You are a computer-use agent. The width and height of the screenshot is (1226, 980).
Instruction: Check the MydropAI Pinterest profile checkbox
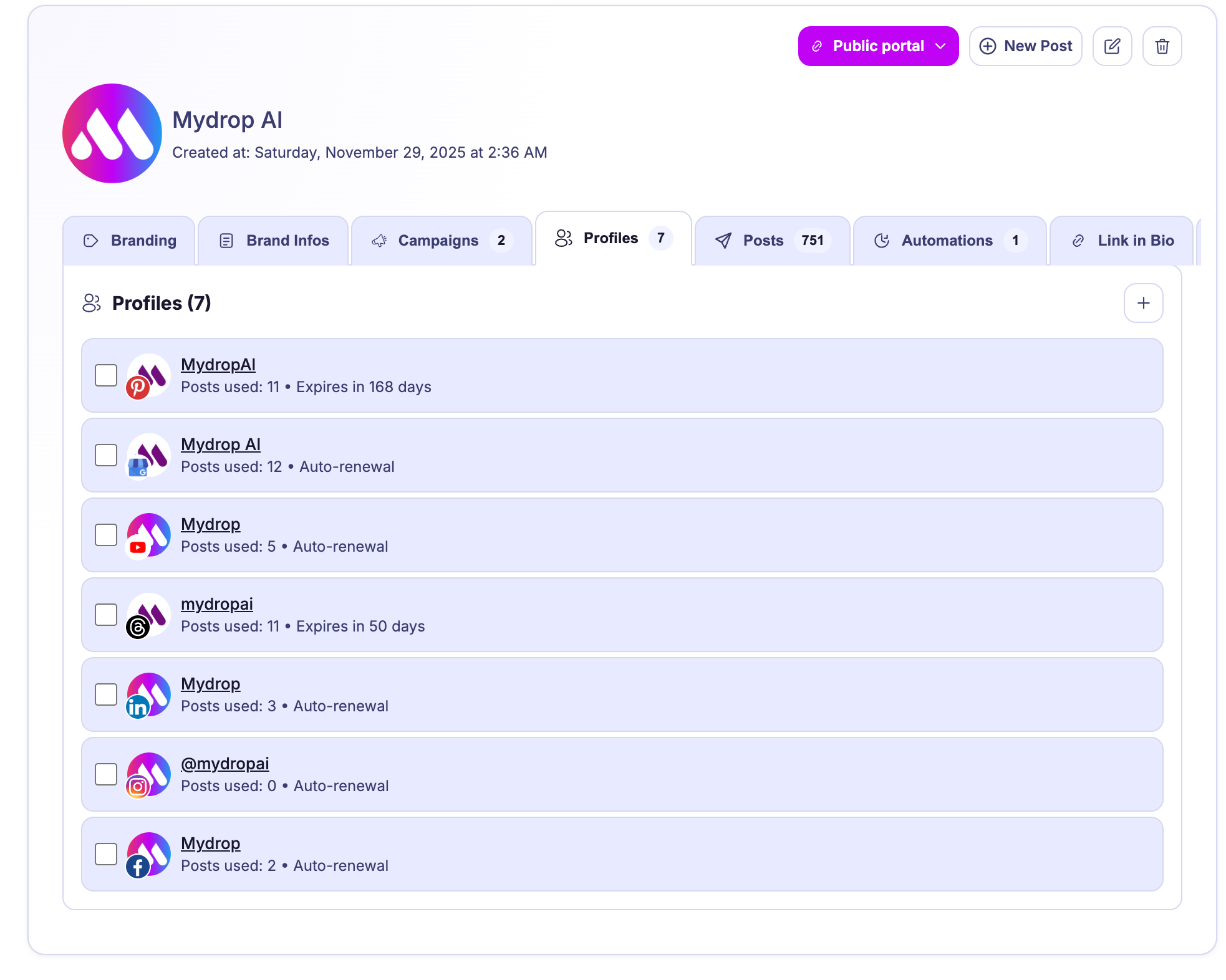106,375
